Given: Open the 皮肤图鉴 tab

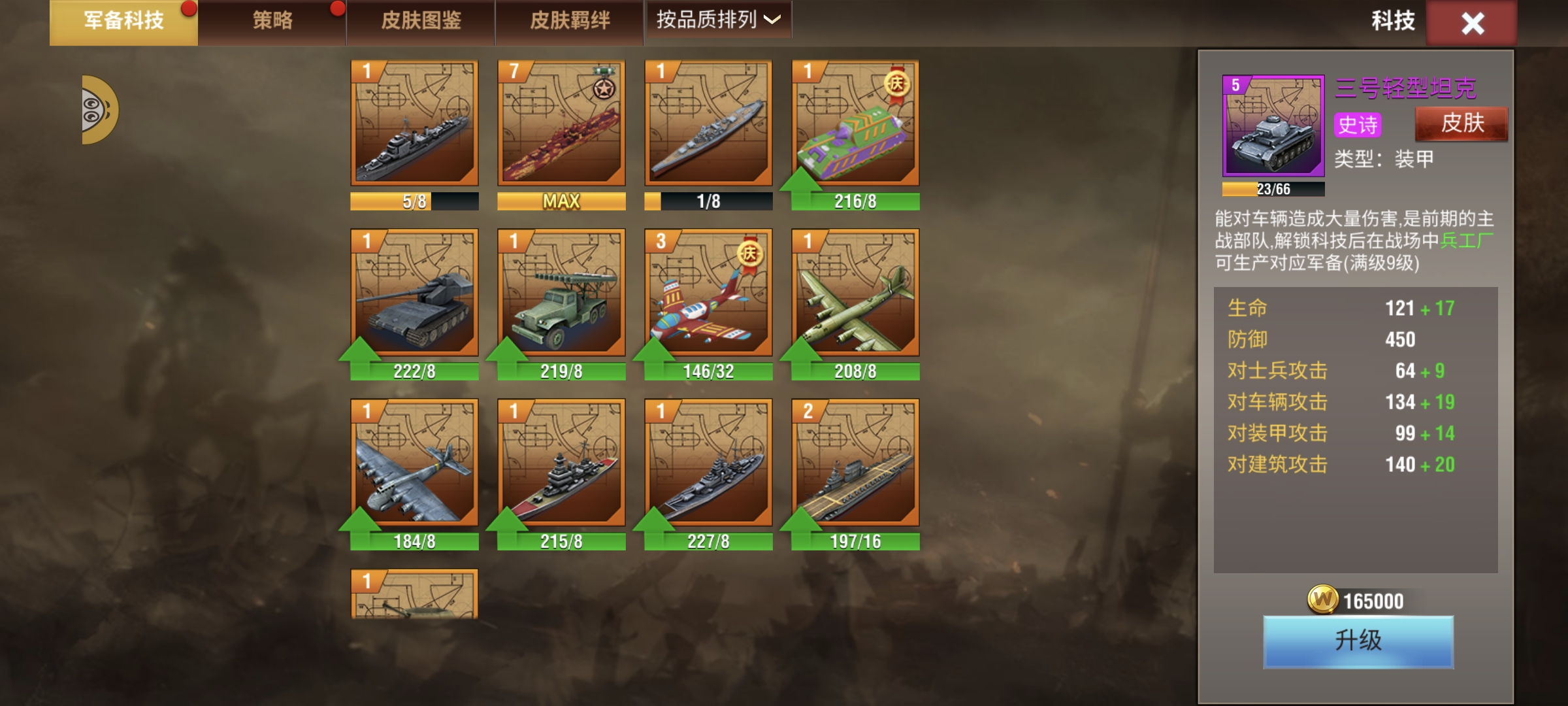Looking at the screenshot, I should pyautogui.click(x=421, y=22).
